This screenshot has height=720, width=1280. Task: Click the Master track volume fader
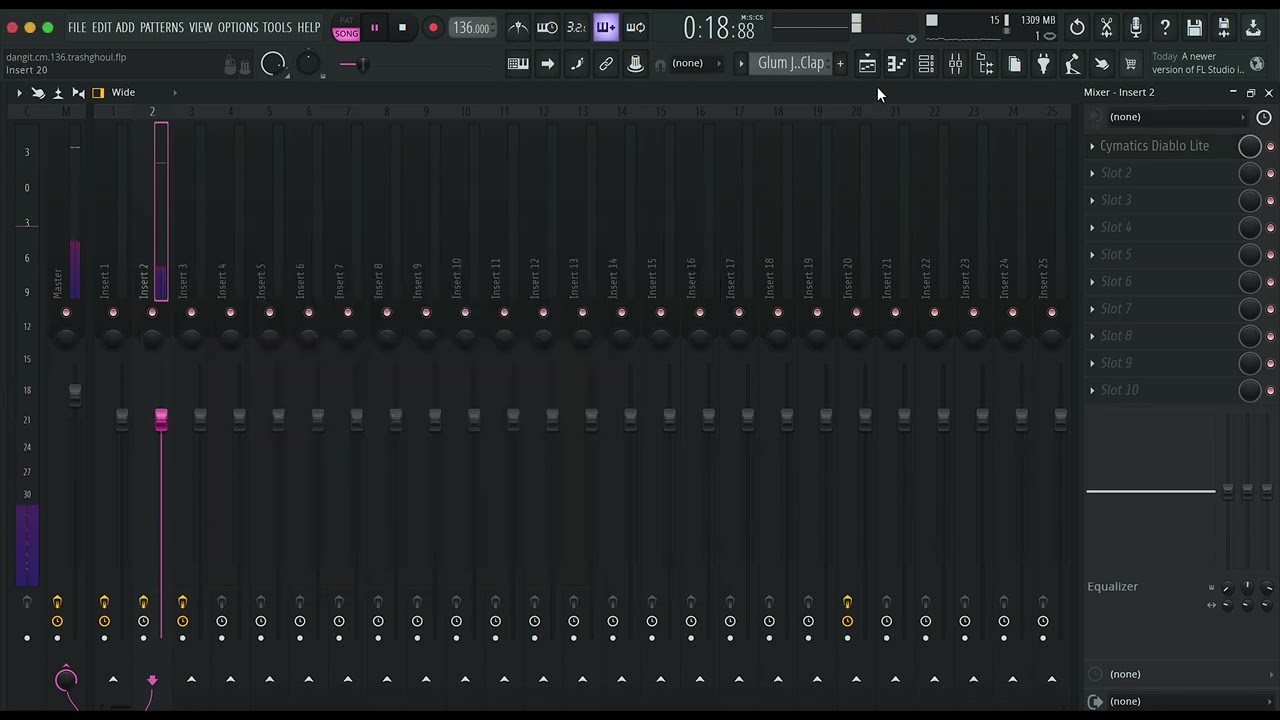click(x=75, y=395)
